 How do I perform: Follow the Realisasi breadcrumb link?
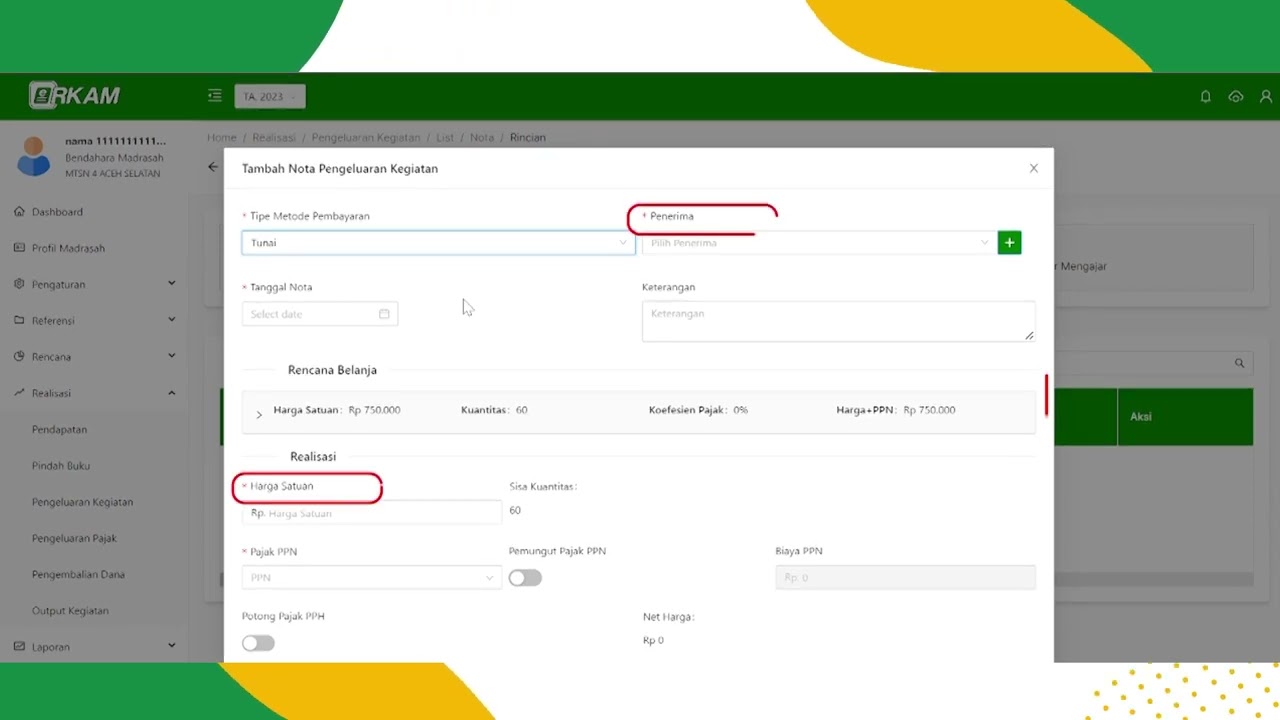[274, 138]
